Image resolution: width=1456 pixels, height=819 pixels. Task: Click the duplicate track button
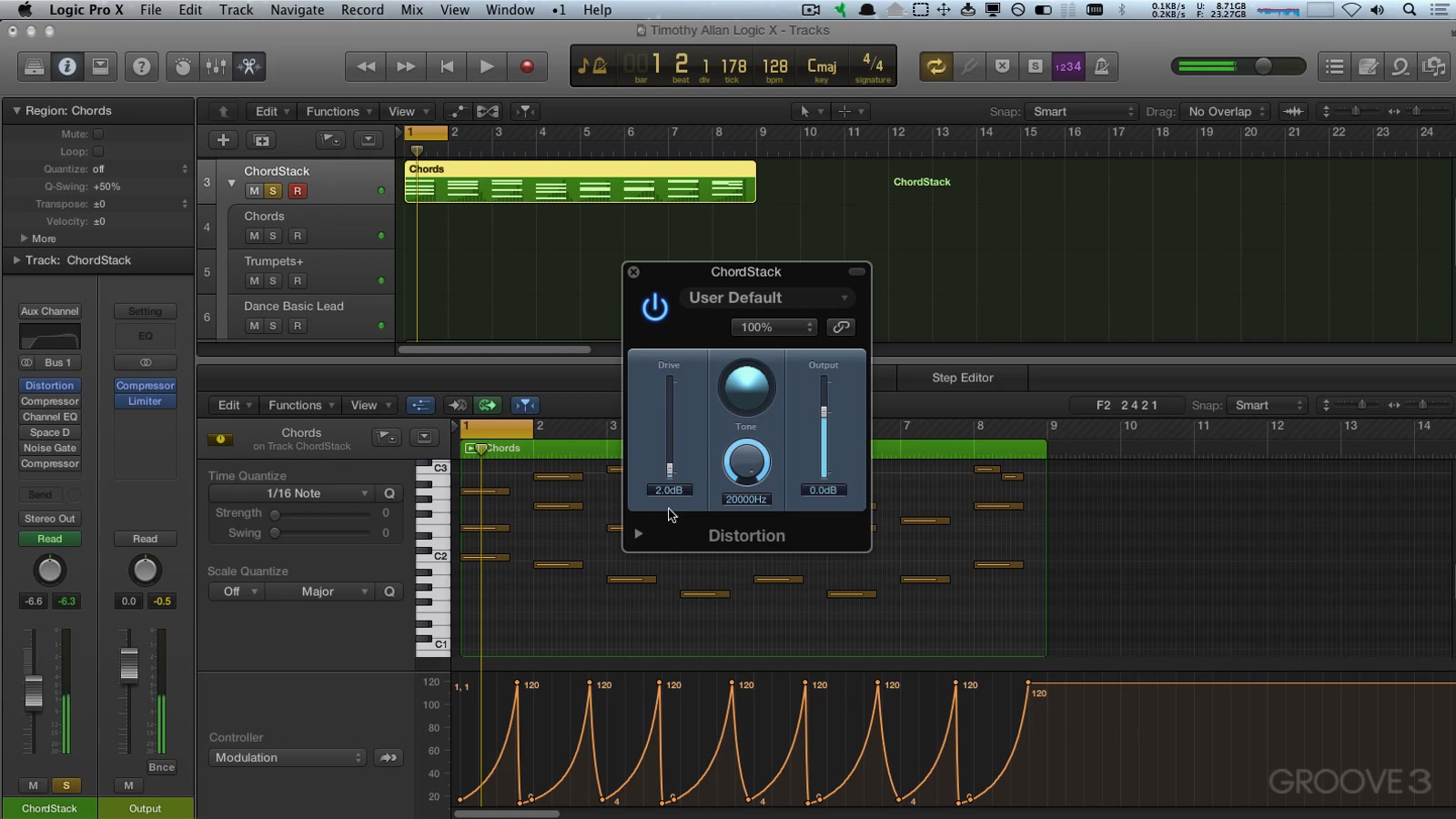[x=261, y=140]
